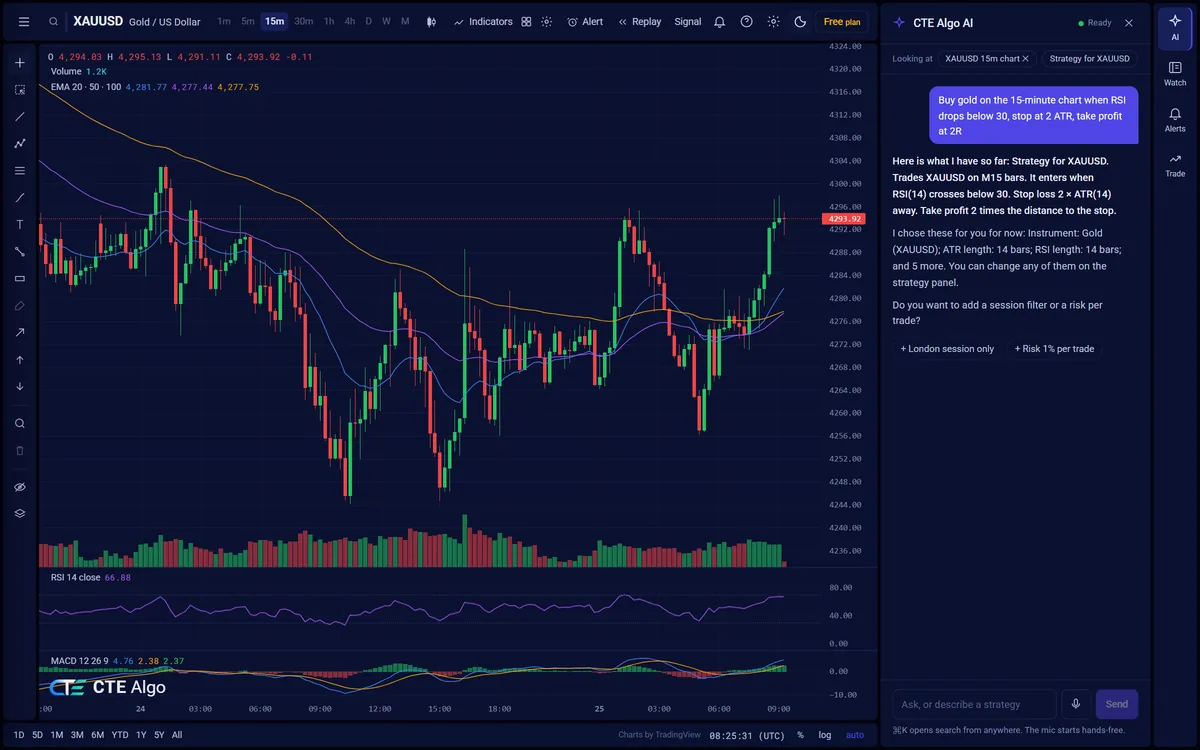Open the Alerts sidebar panel
1200x750 pixels.
1175,119
